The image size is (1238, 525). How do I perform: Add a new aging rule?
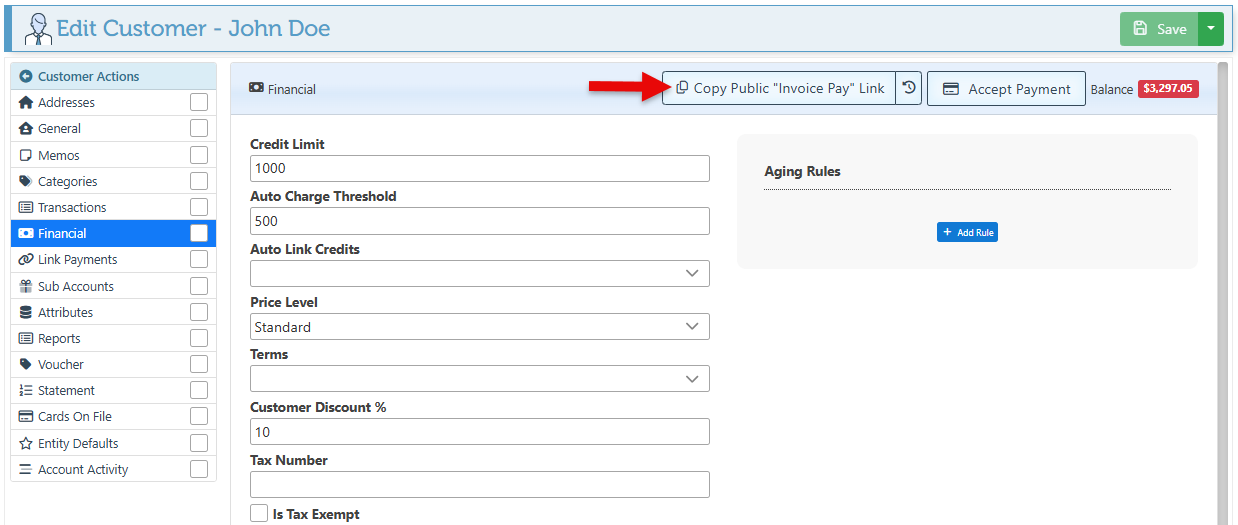[967, 232]
